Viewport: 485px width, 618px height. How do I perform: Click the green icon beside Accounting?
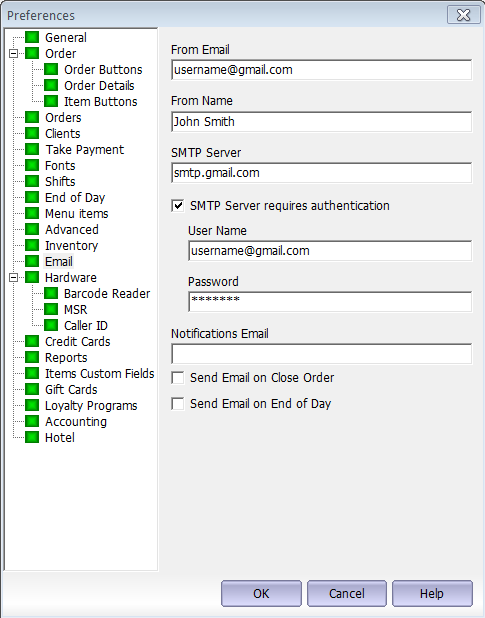32,421
